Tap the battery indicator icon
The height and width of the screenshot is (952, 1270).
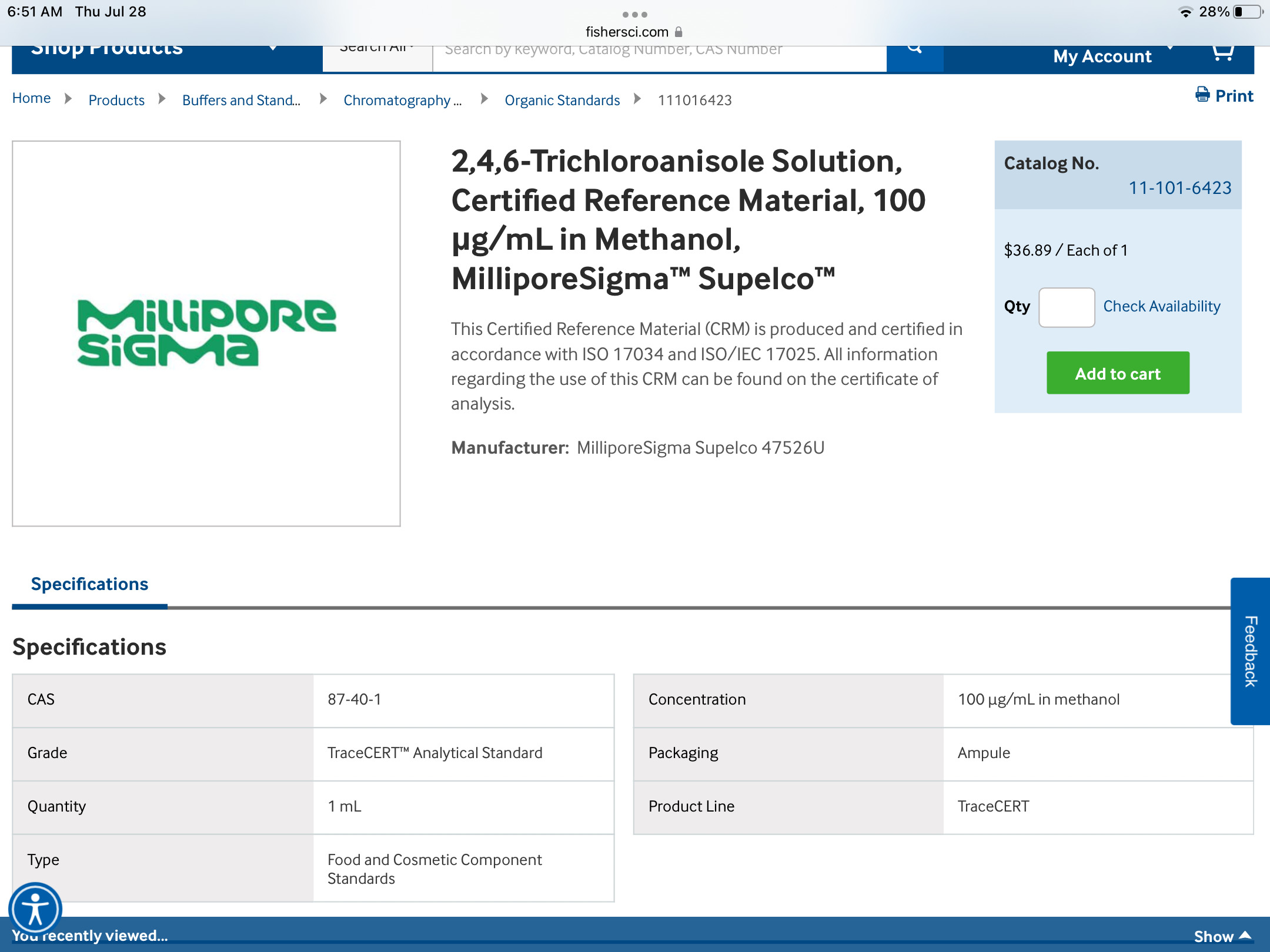1248,12
